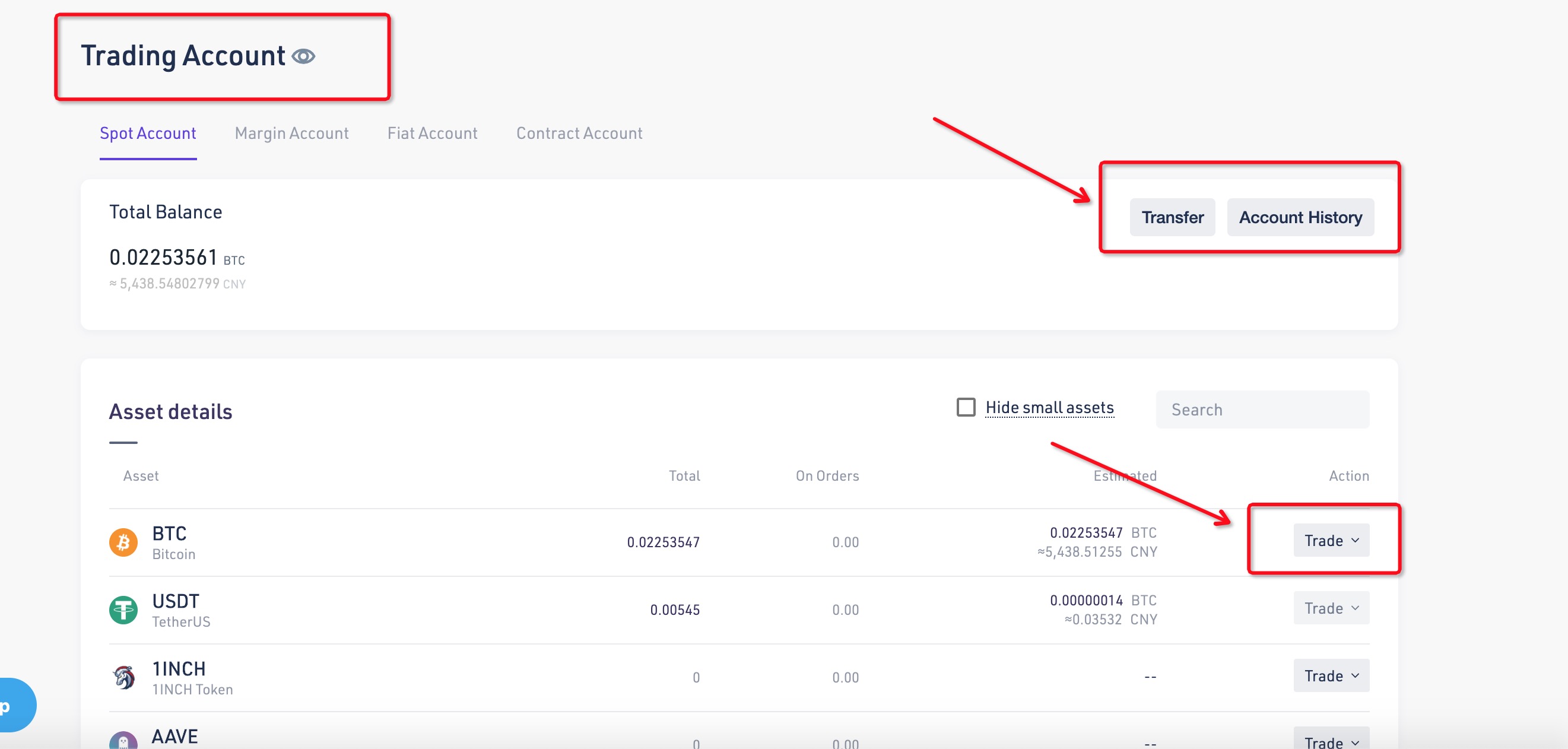Click the Bitcoin coin icon
This screenshot has width=1568, height=749.
[x=123, y=542]
